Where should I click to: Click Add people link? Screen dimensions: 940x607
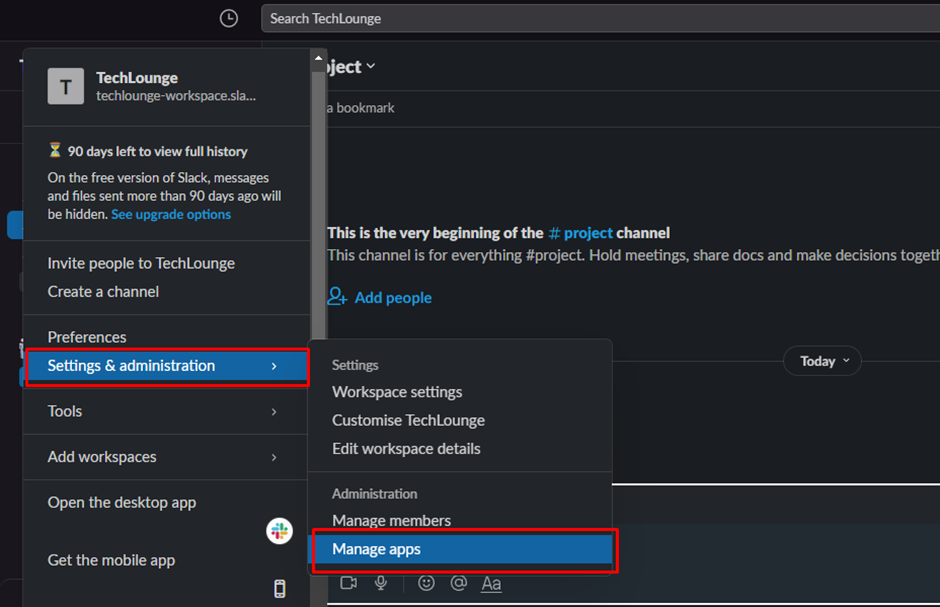click(x=393, y=298)
